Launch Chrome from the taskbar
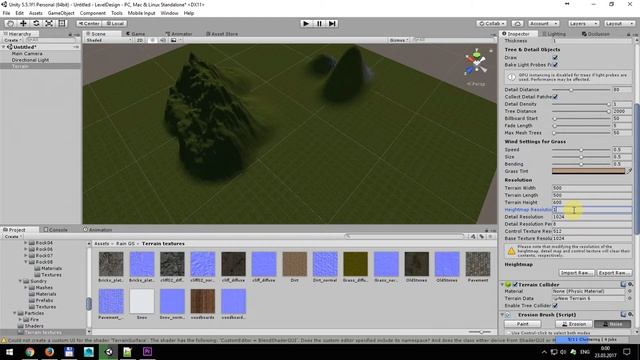The height and width of the screenshot is (360, 640). pos(30,351)
